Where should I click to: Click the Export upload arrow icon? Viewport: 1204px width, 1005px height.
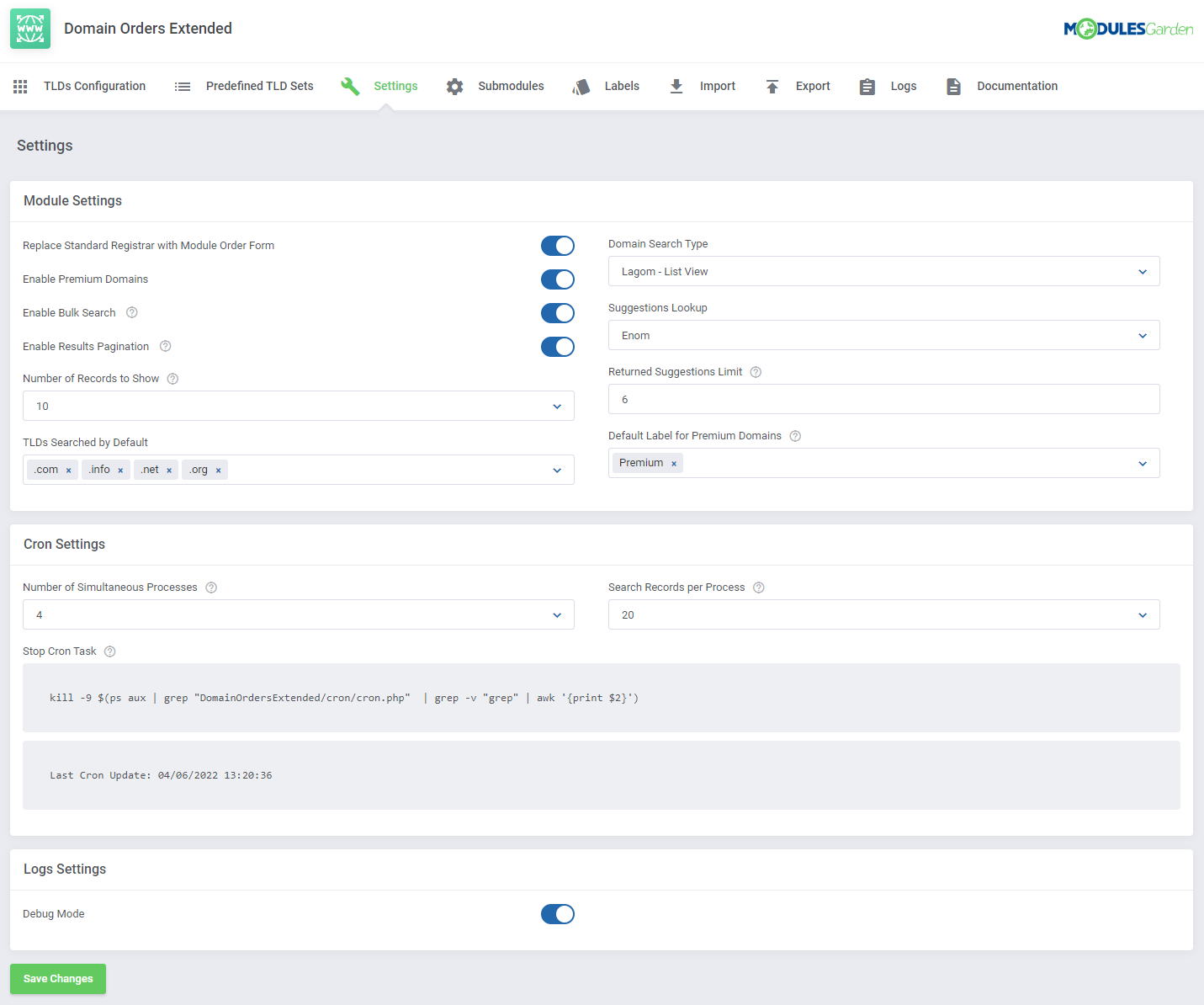click(772, 87)
